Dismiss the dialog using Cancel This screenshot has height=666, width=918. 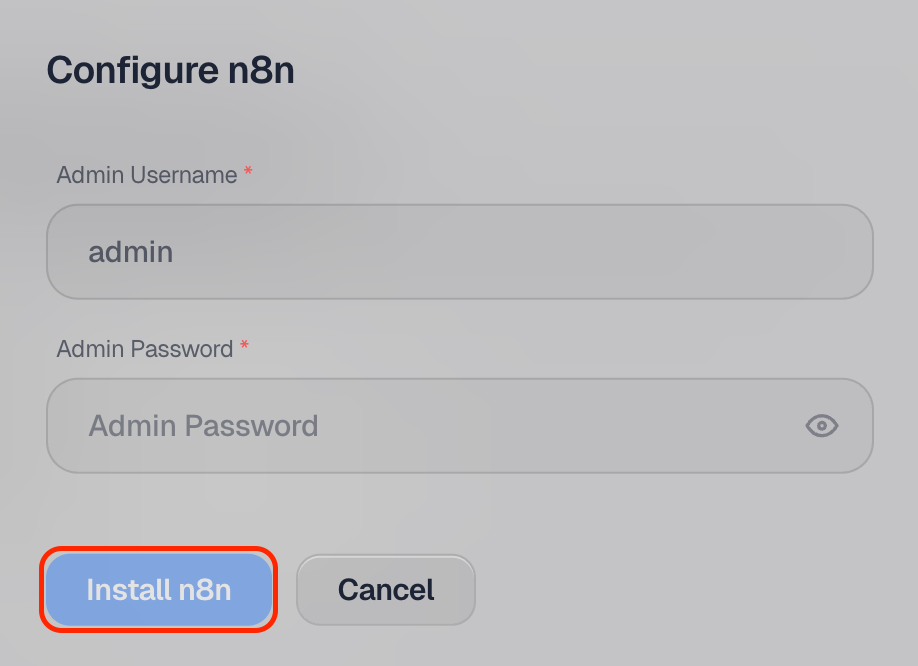tap(386, 589)
